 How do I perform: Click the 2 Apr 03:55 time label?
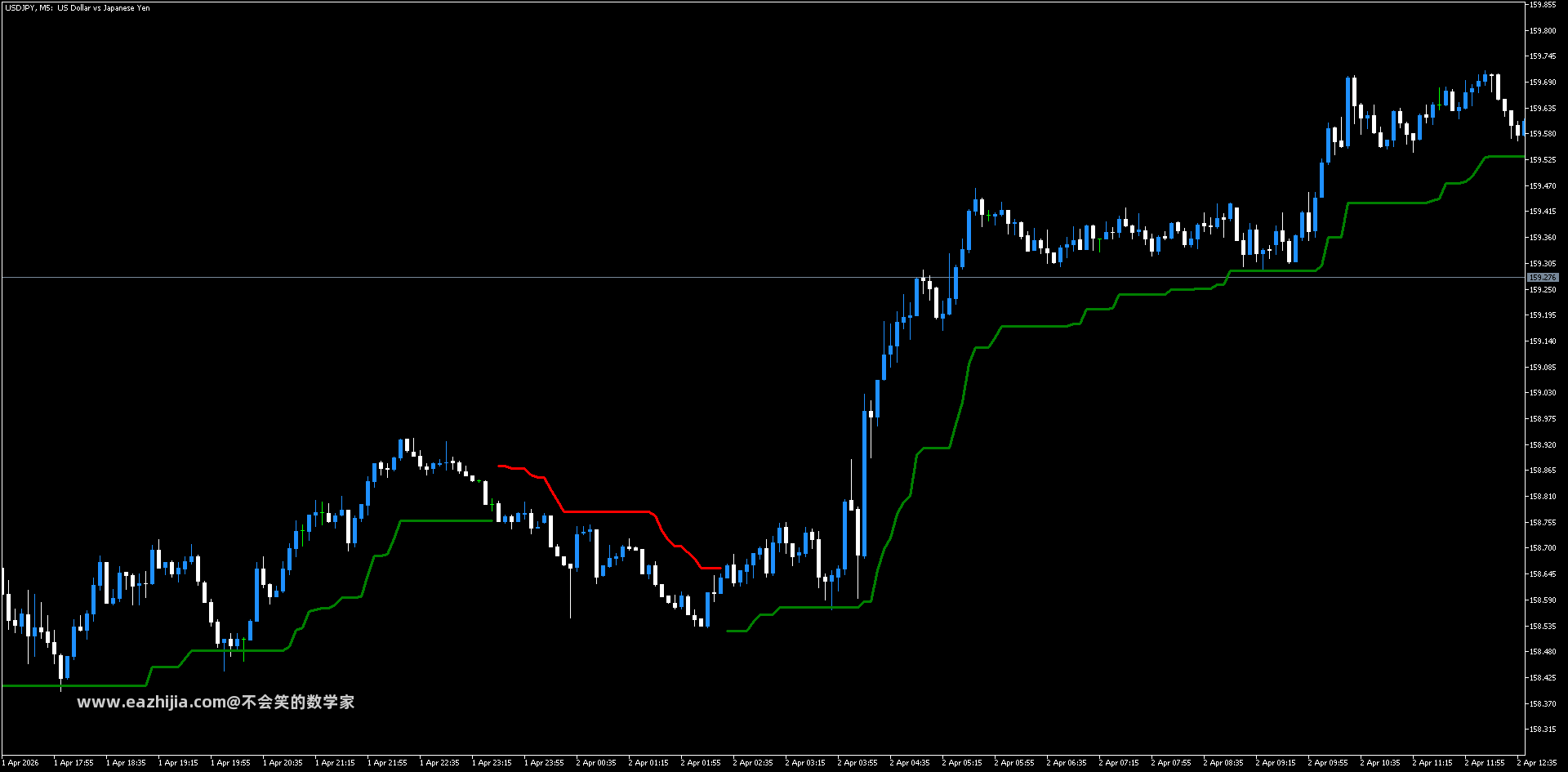[x=857, y=763]
